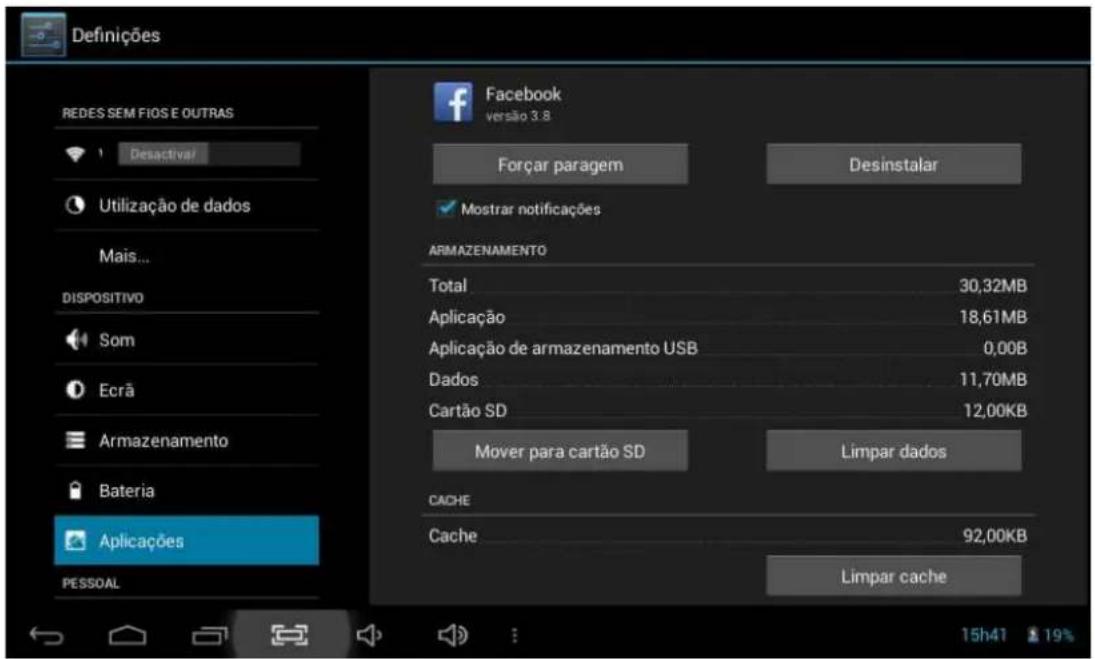This screenshot has height=659, width=1095.
Task: Tap the volume up icon
Action: [453, 635]
